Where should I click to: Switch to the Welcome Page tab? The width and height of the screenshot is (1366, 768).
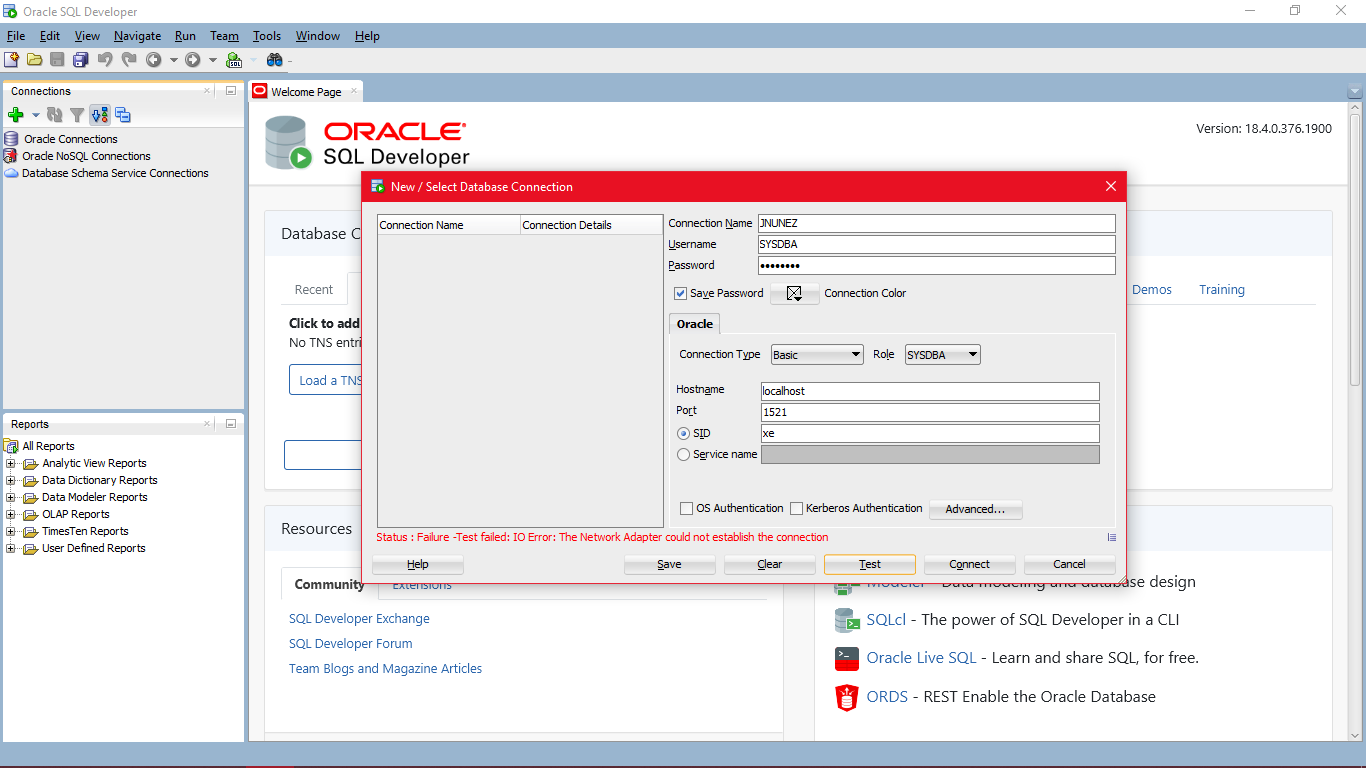[306, 91]
